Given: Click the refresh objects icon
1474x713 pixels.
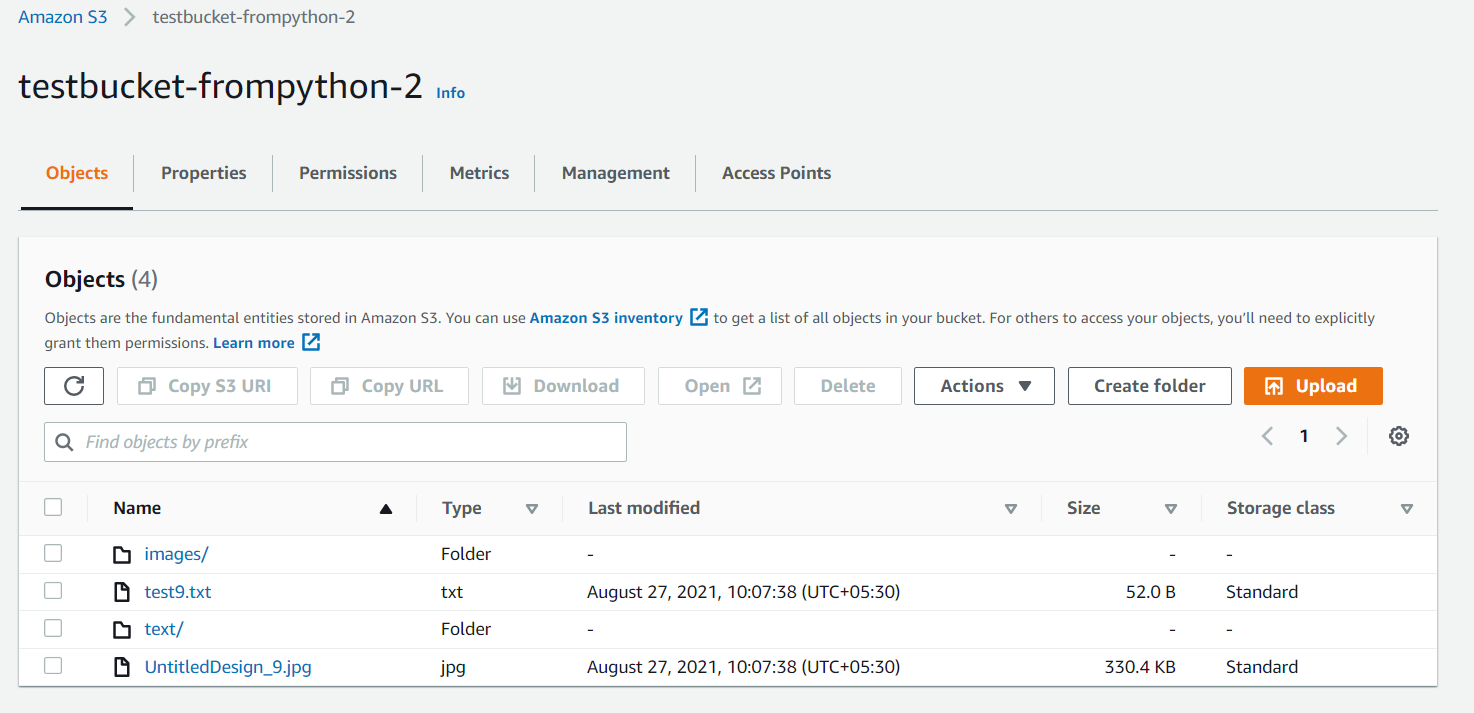Looking at the screenshot, I should (73, 385).
